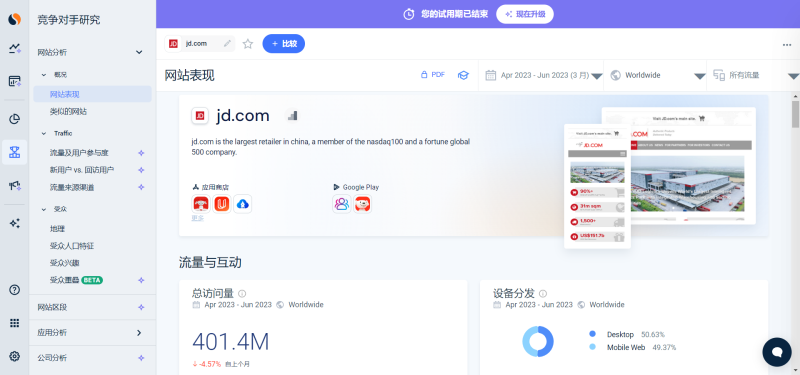Click the sparkle icon beside 流量来源渠道
Viewport: 800px width, 375px height.
[x=141, y=187]
